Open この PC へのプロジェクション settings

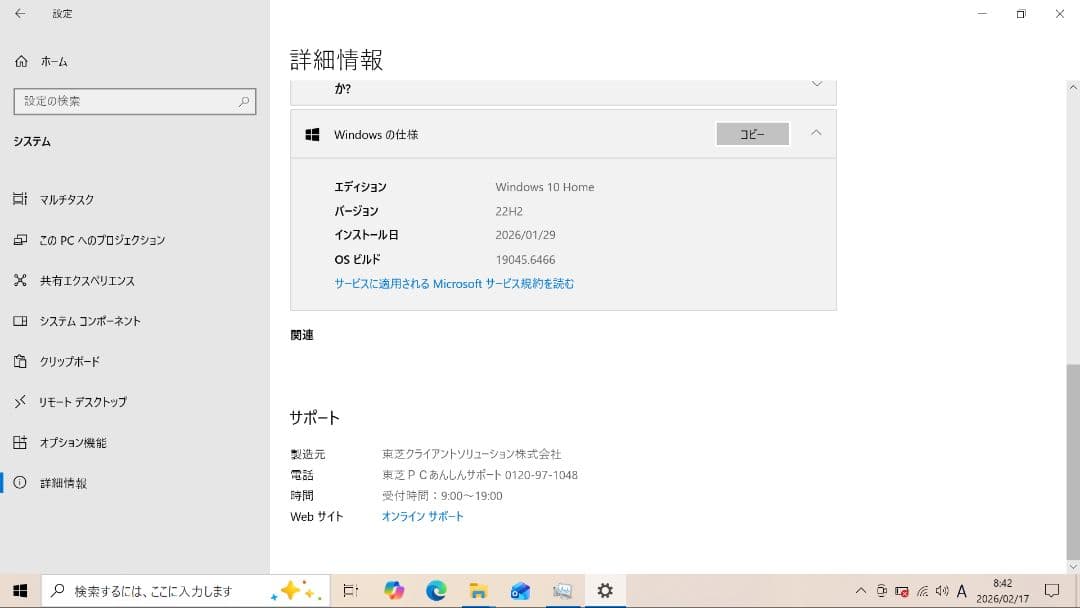[x=134, y=240]
